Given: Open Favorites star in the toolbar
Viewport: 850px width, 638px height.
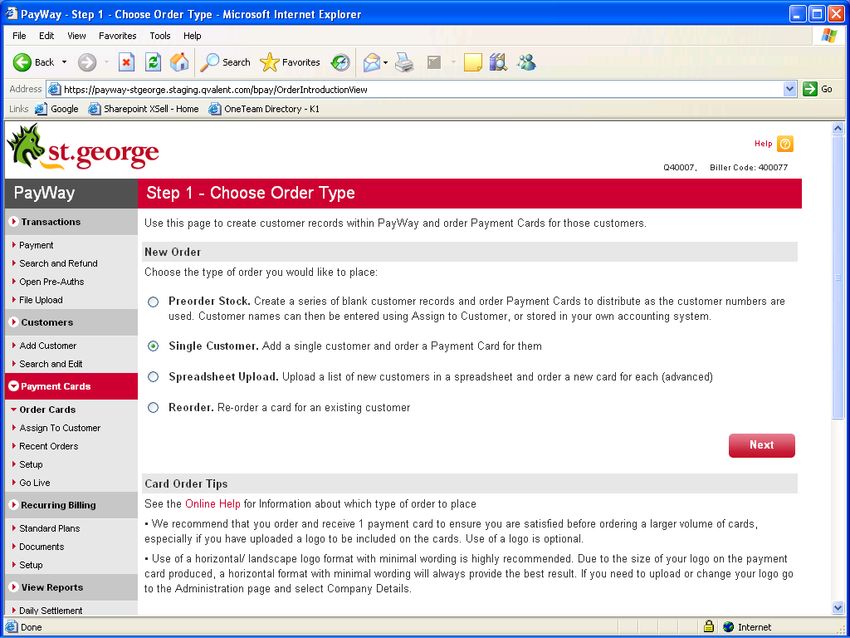Looking at the screenshot, I should 269,62.
